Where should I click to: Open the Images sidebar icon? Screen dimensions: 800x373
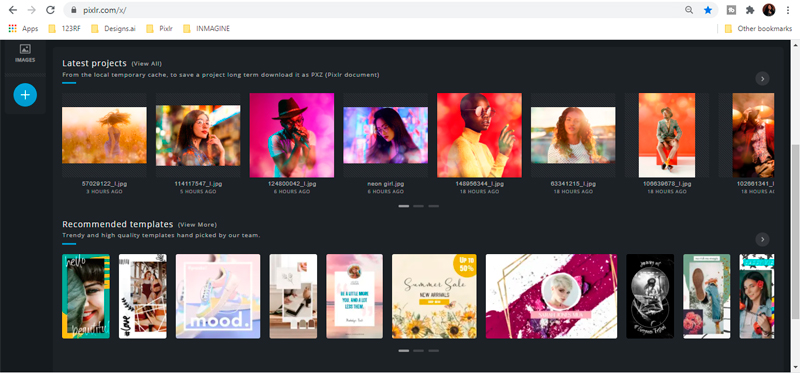pos(25,53)
